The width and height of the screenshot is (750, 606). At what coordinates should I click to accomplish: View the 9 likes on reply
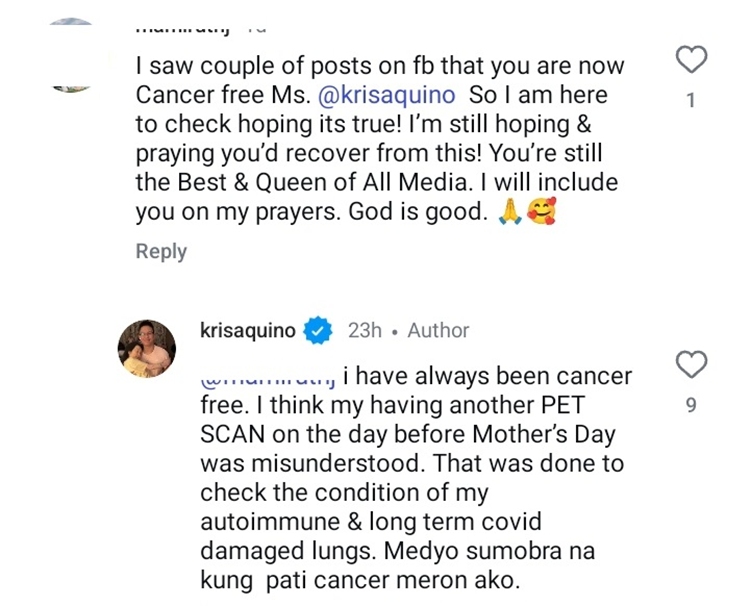pyautogui.click(x=691, y=405)
